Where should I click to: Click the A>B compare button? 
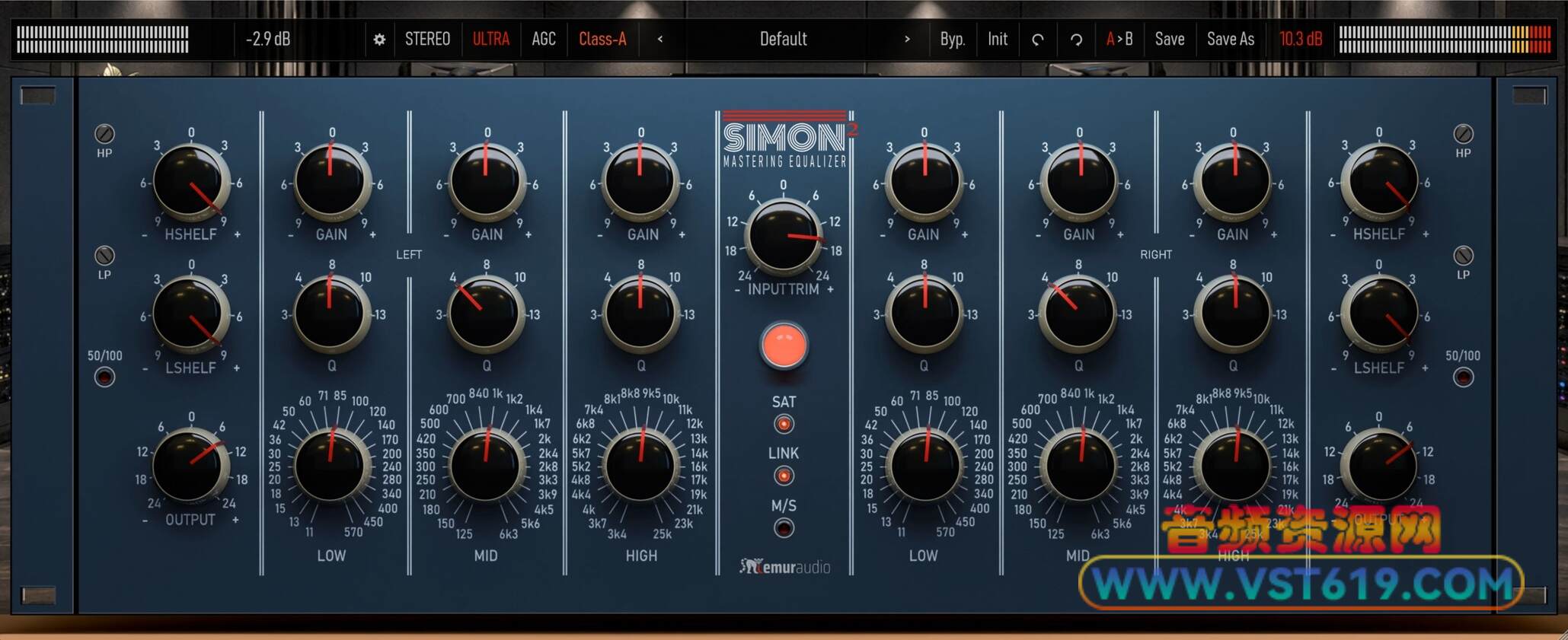click(x=1119, y=39)
